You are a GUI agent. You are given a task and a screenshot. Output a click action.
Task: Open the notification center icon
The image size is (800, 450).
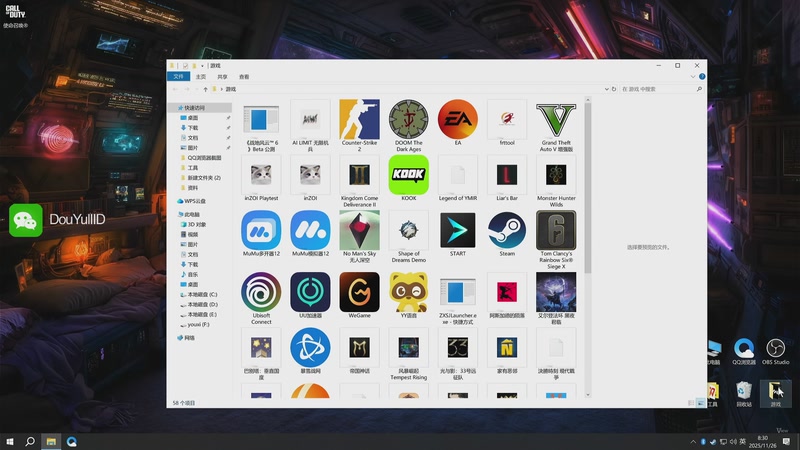coord(786,441)
